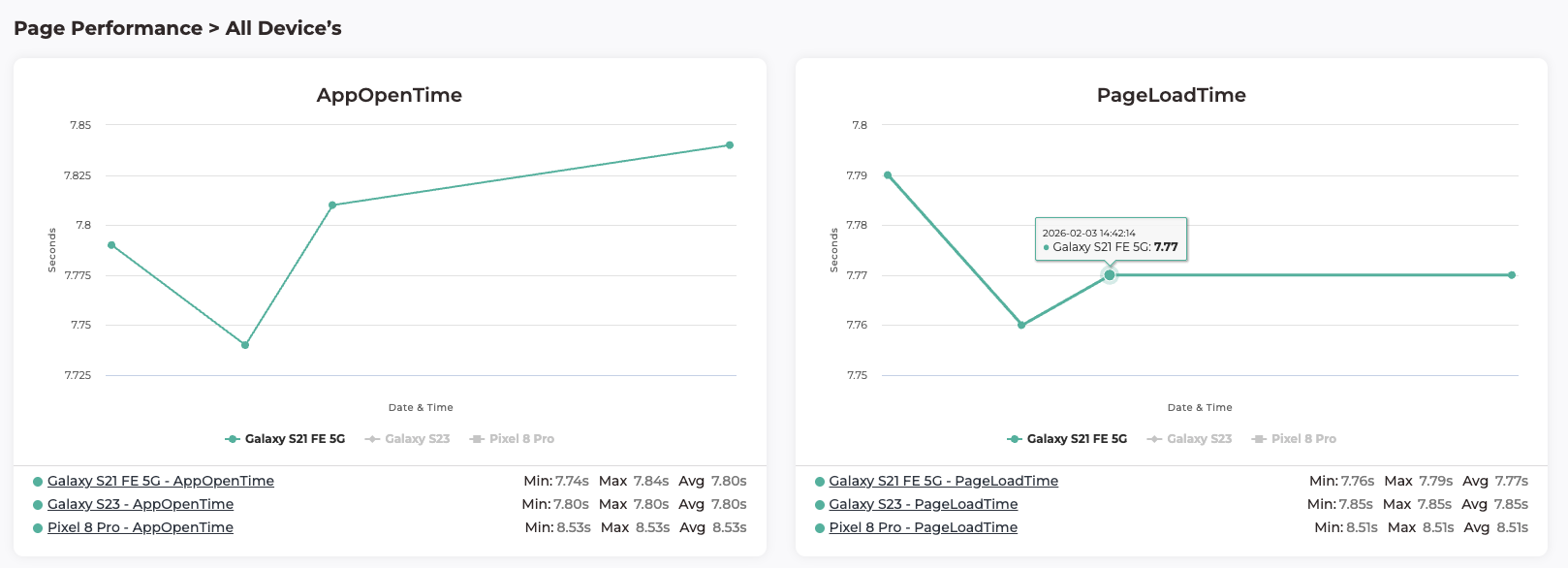Click the Page Performance breadcrumb heading
Image resolution: width=1568 pixels, height=568 pixels.
point(108,28)
